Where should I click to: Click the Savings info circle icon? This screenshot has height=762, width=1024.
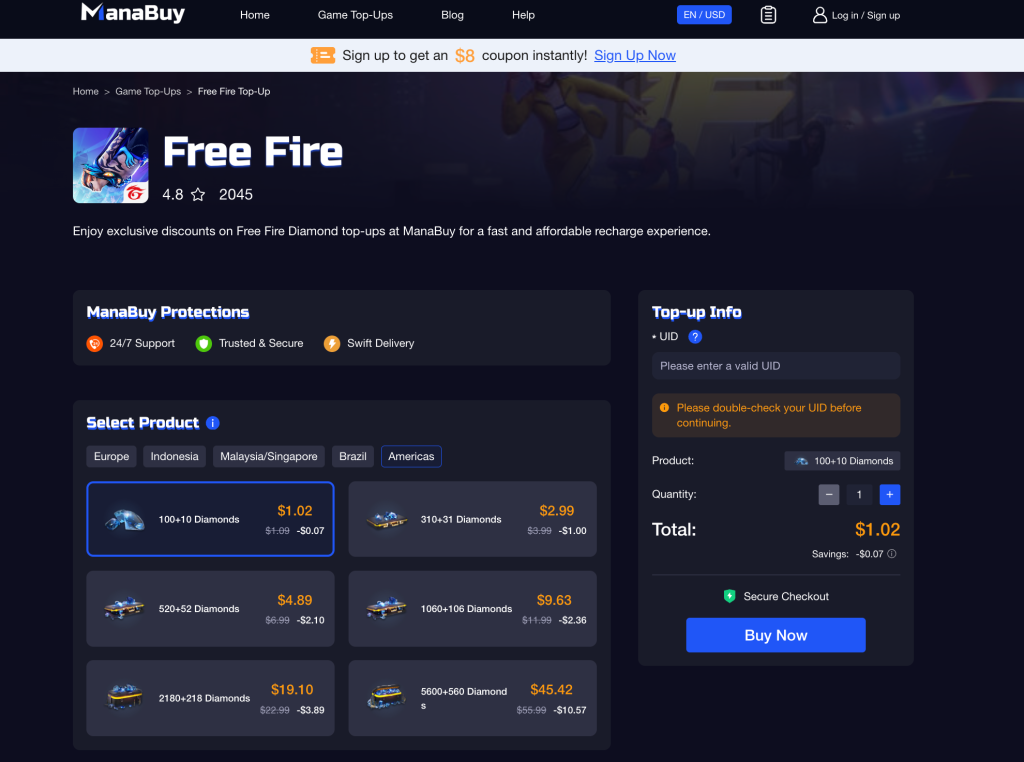[891, 554]
